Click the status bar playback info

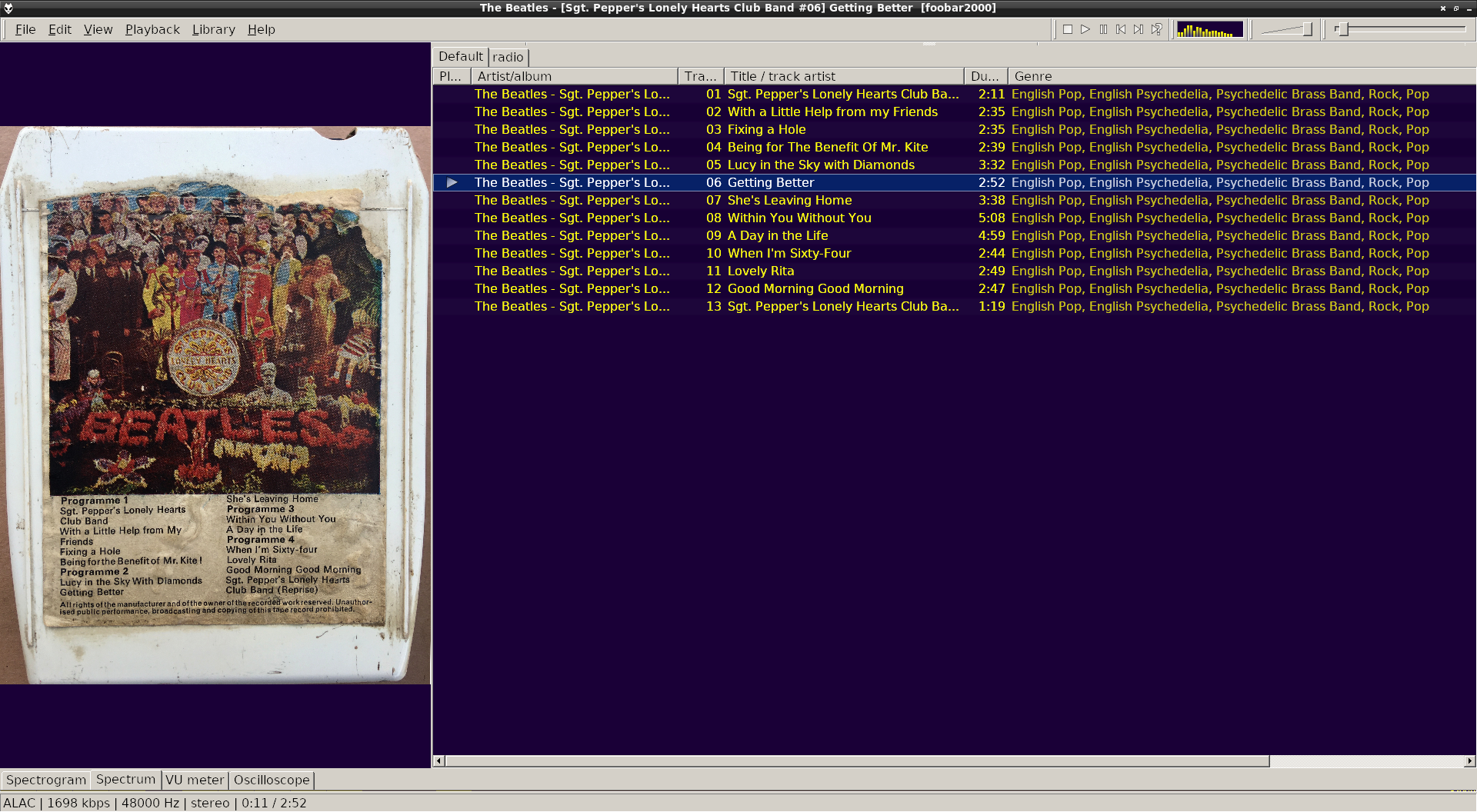tap(155, 803)
